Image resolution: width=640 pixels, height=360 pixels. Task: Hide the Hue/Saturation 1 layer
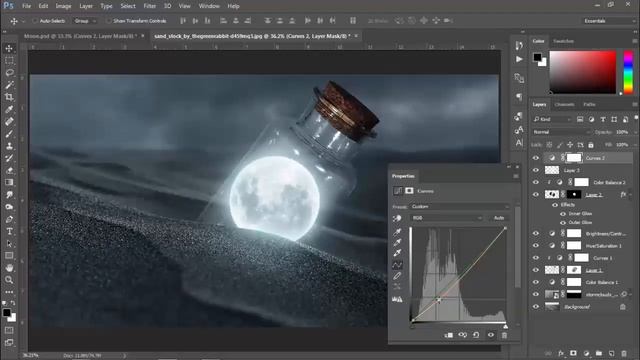536,246
